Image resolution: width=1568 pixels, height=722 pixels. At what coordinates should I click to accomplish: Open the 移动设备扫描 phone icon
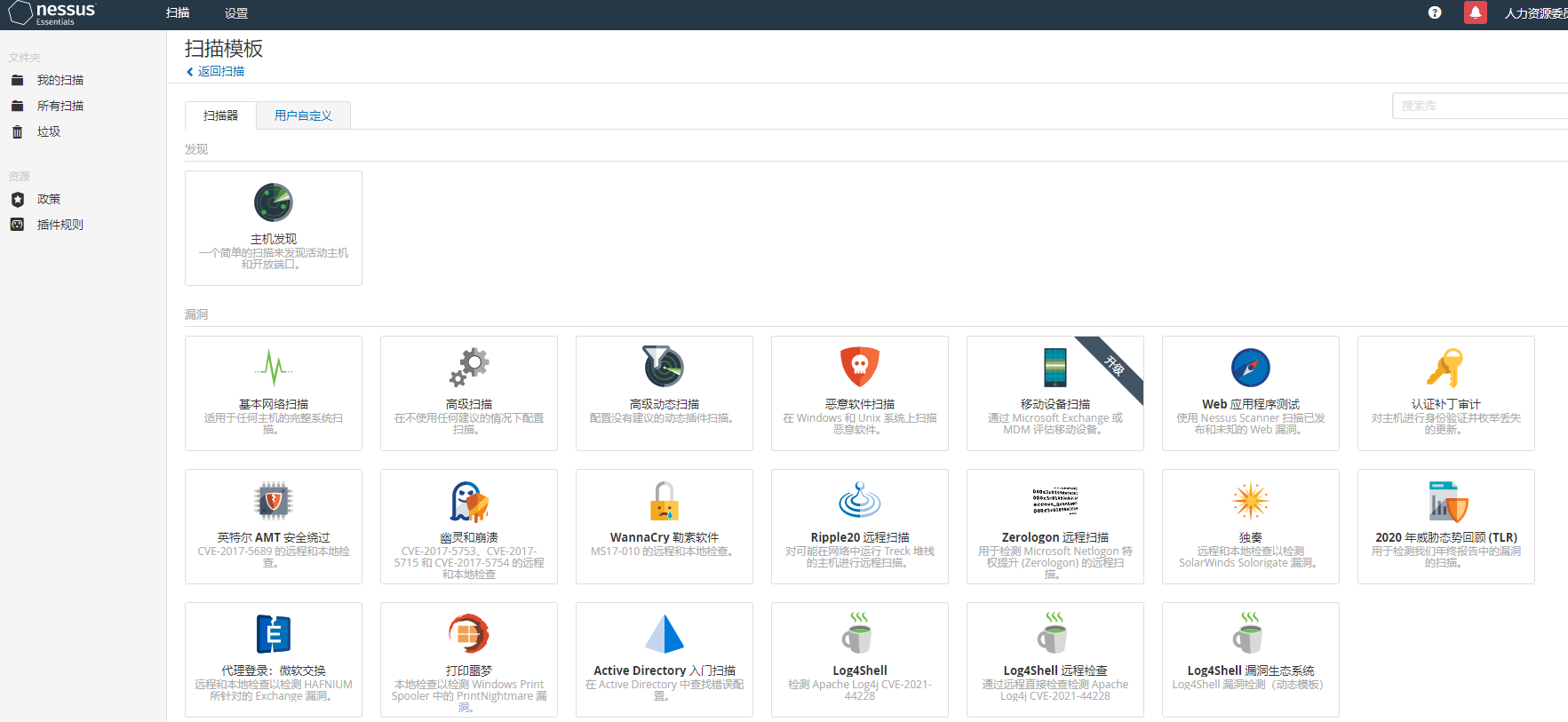[x=1055, y=367]
